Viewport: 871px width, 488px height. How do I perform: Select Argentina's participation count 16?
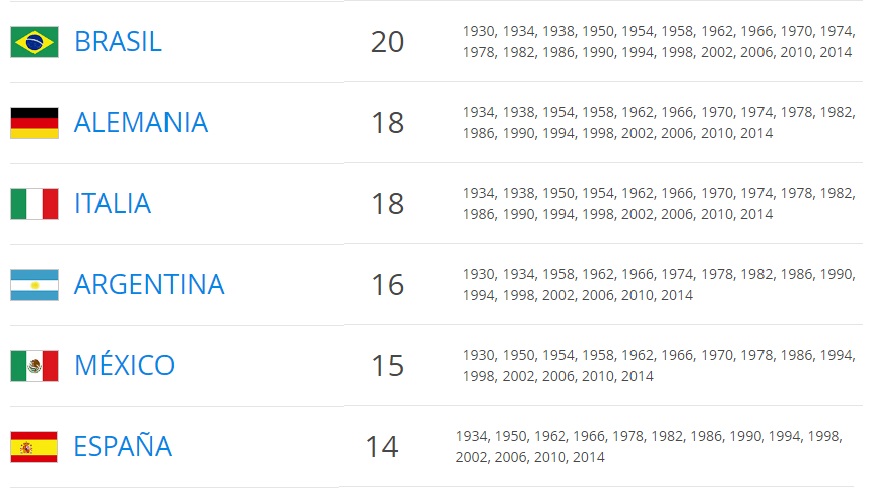pyautogui.click(x=387, y=285)
